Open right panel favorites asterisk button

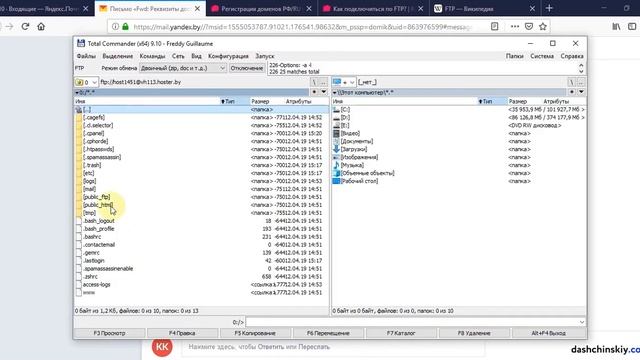pyautogui.click(x=572, y=92)
